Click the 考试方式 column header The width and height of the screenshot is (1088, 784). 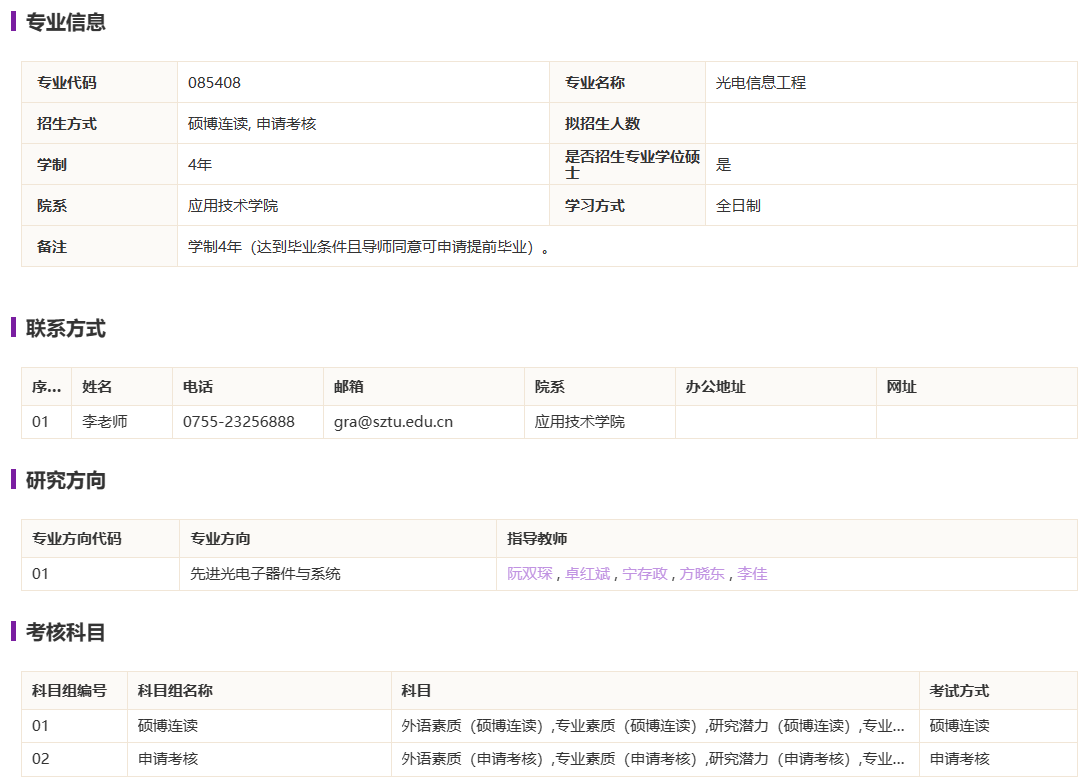[x=959, y=691]
